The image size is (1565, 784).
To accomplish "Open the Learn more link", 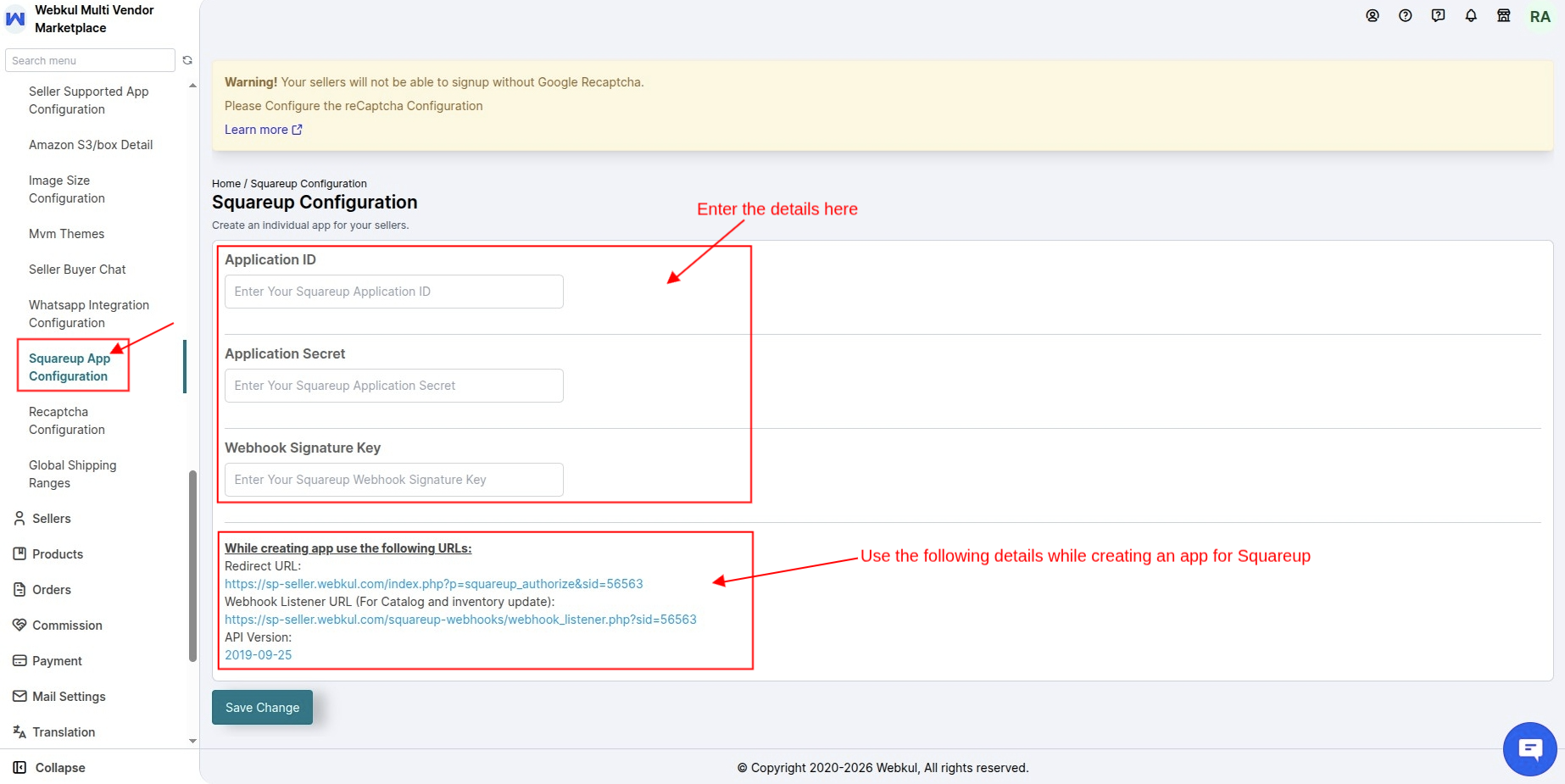I will tap(263, 130).
